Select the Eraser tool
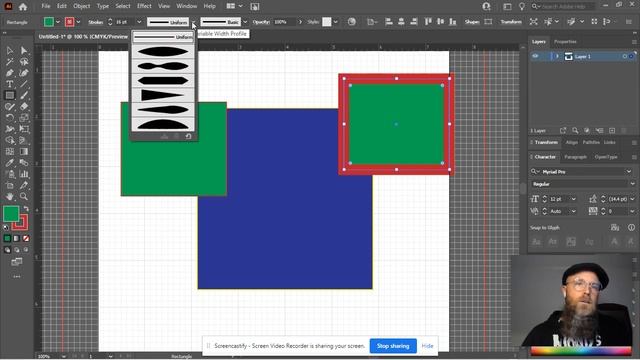The image size is (640, 360). [24, 107]
